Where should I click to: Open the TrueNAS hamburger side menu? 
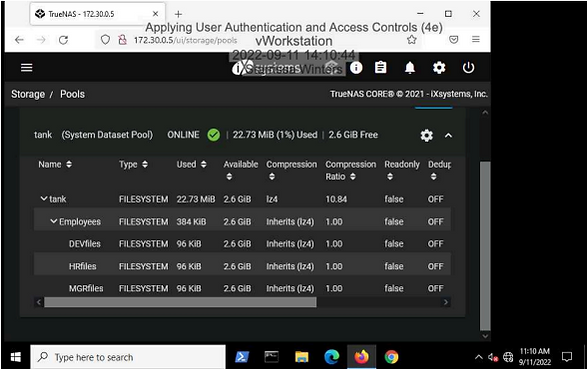(27, 68)
